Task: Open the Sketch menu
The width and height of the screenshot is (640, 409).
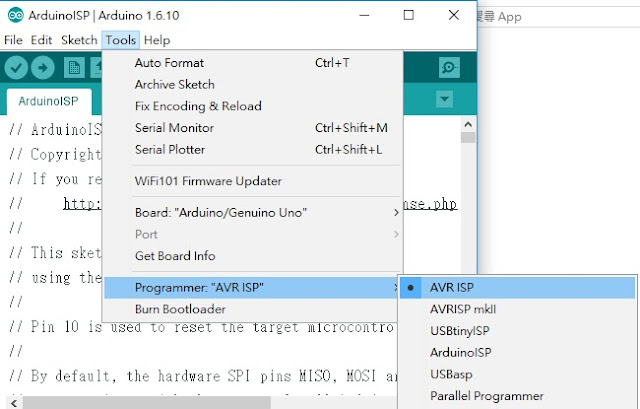Action: click(x=79, y=40)
